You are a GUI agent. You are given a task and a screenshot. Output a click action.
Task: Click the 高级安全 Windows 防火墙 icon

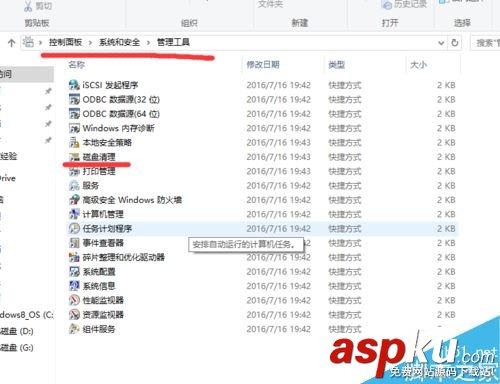click(74, 200)
